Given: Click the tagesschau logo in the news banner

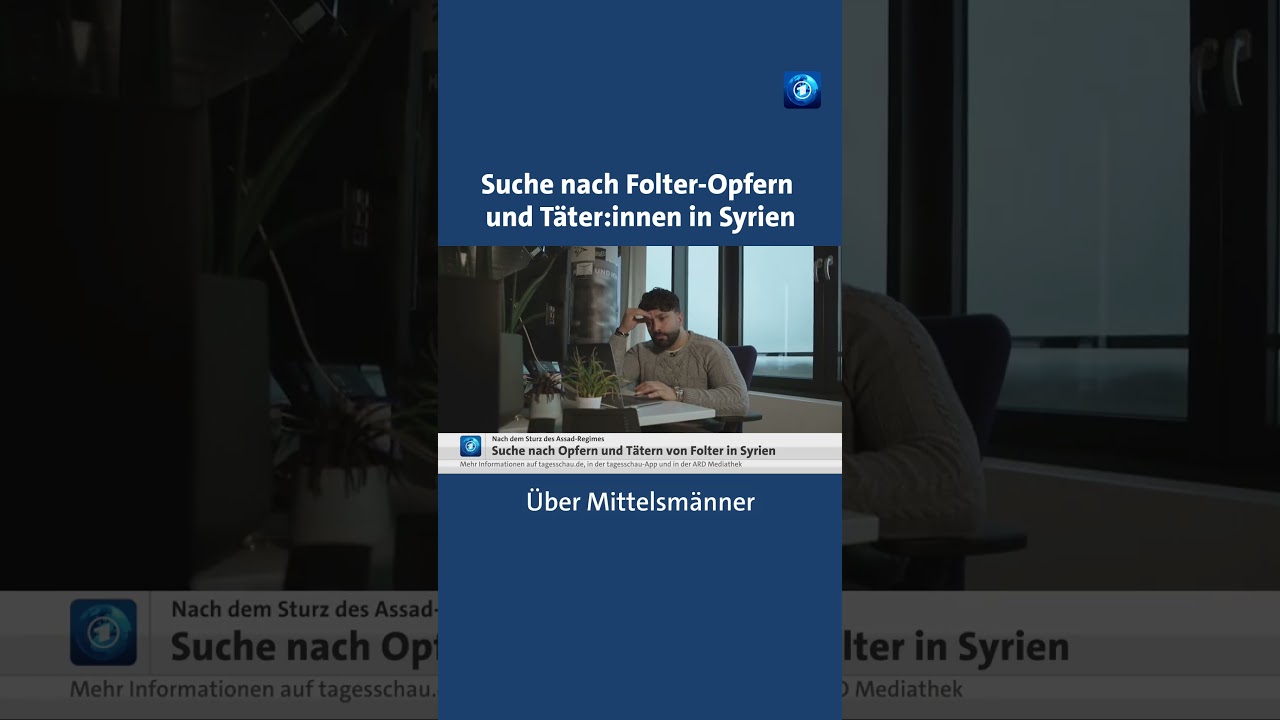Looking at the screenshot, I should coord(470,446).
